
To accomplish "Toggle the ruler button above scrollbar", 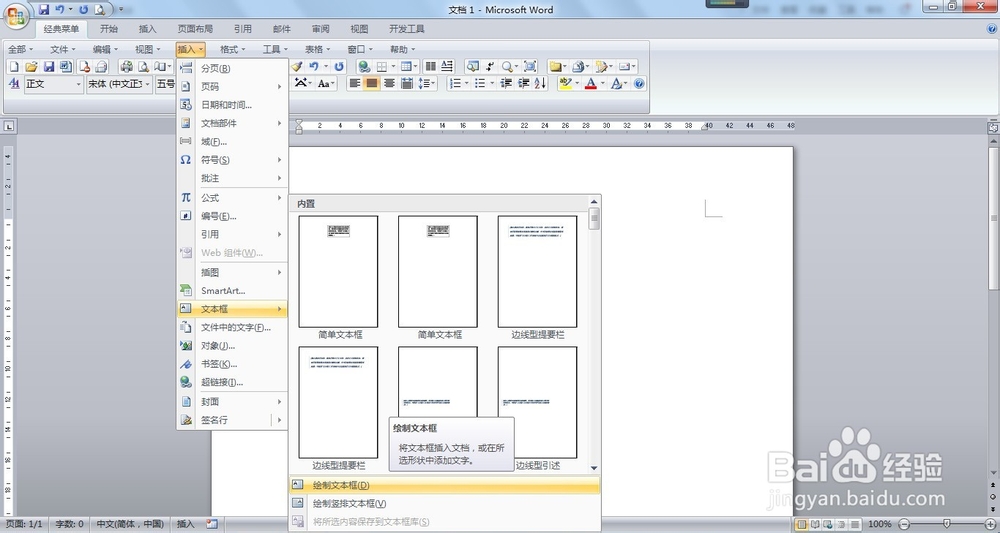I will pos(993,128).
